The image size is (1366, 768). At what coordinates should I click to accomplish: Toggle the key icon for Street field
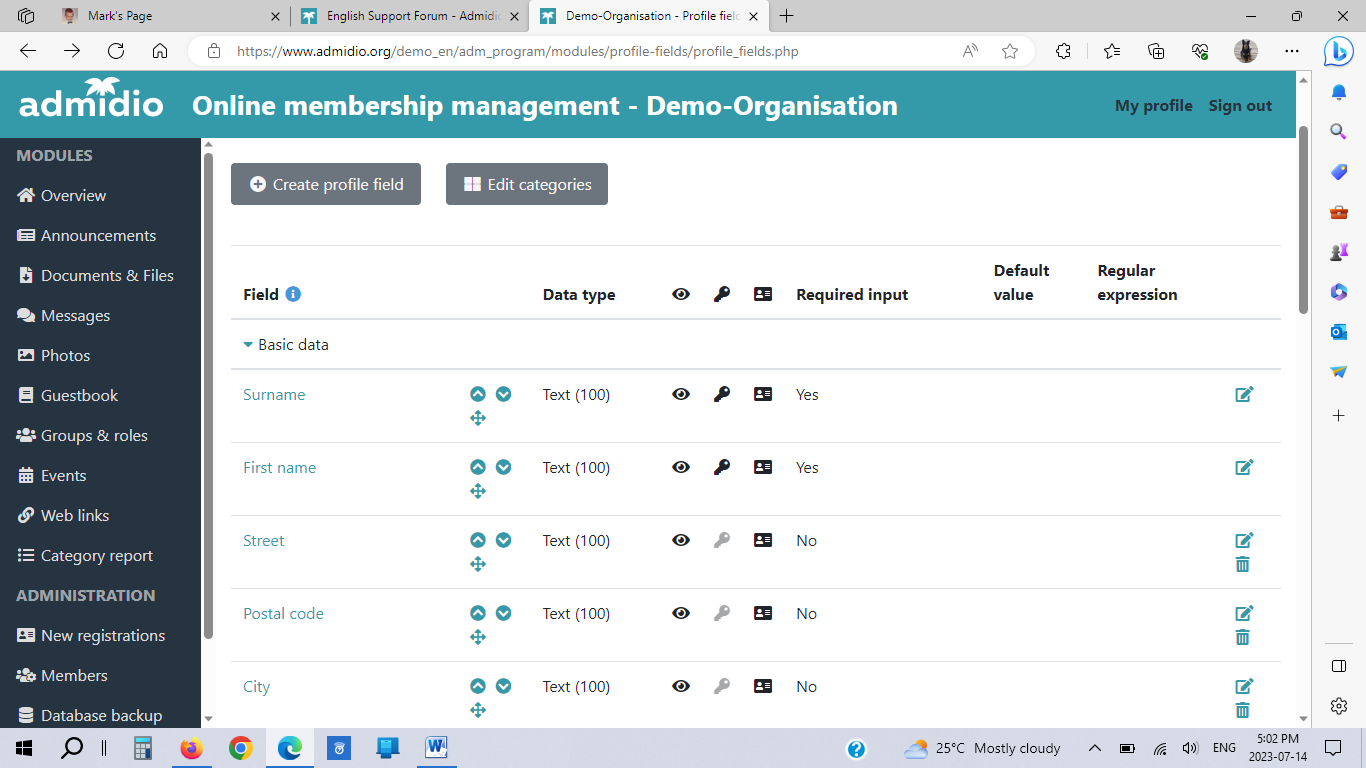(x=722, y=540)
